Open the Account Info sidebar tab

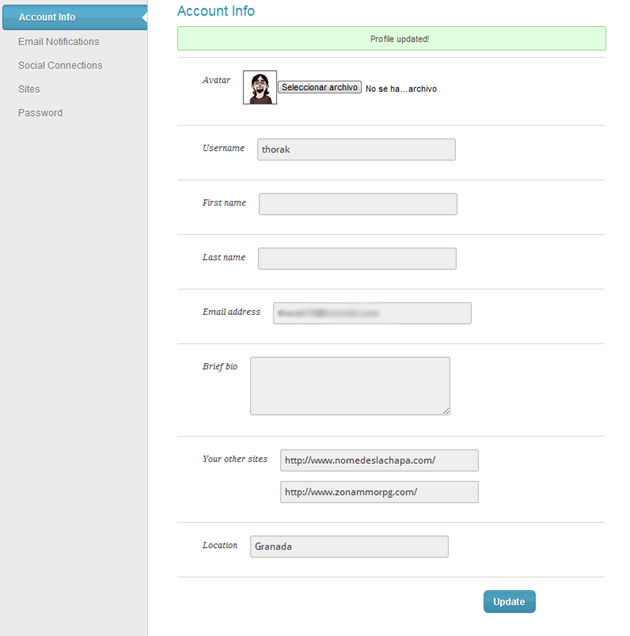coord(47,17)
